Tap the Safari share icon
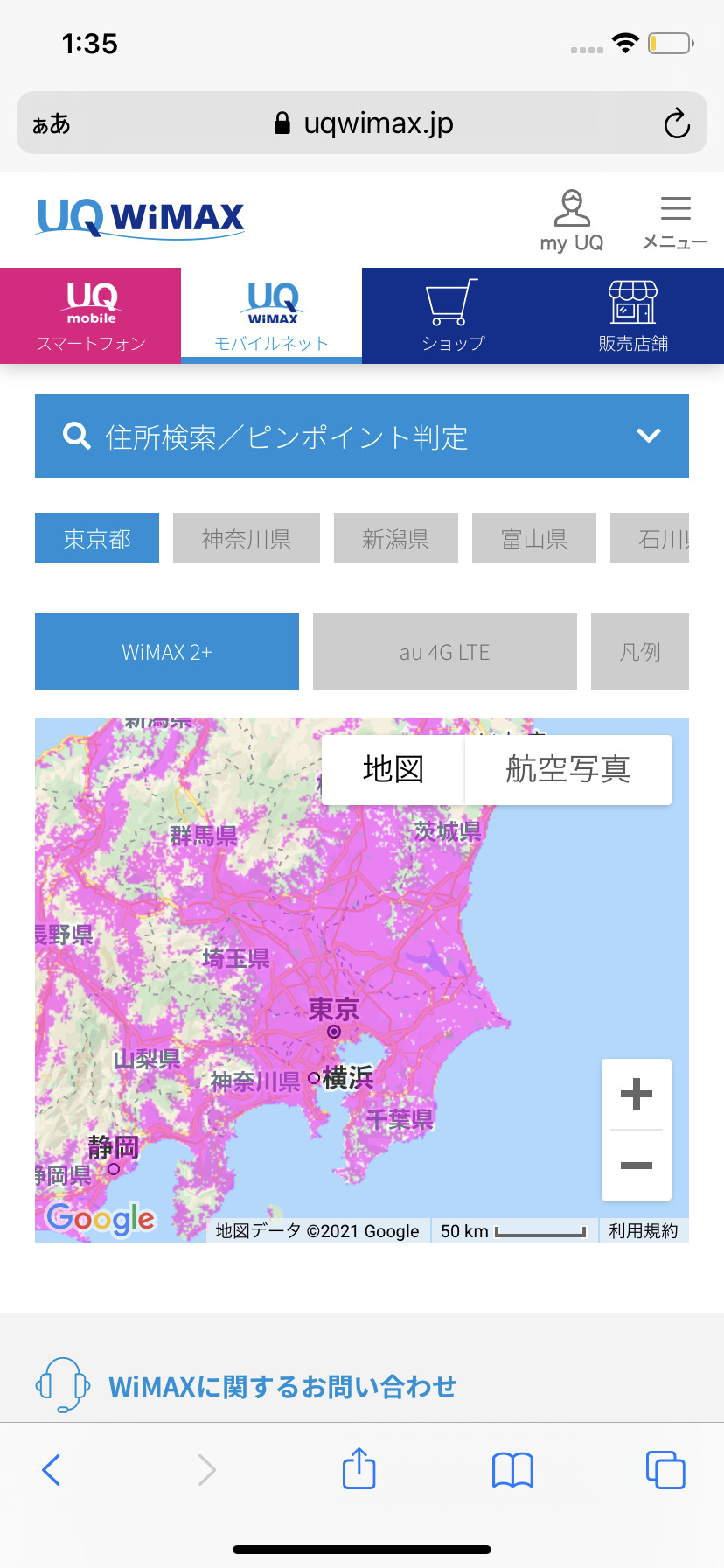 [x=359, y=1469]
